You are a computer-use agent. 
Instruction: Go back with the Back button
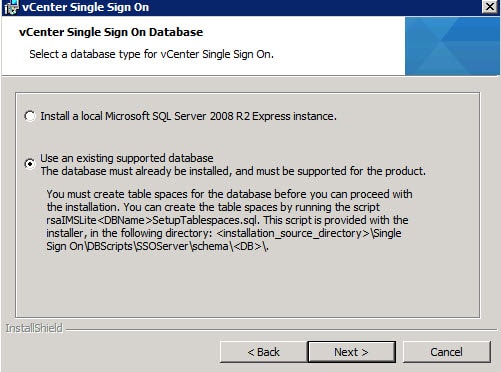coord(263,352)
